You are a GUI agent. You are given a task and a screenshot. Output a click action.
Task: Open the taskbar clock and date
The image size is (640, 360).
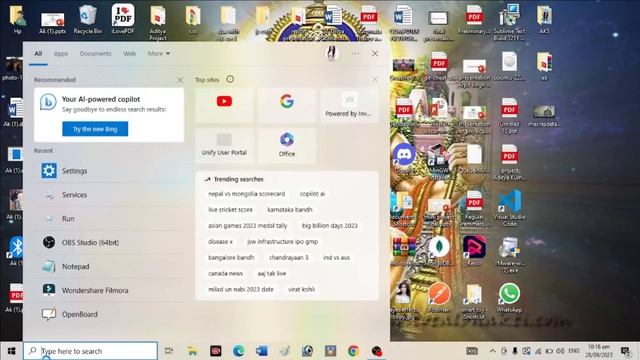coord(599,351)
